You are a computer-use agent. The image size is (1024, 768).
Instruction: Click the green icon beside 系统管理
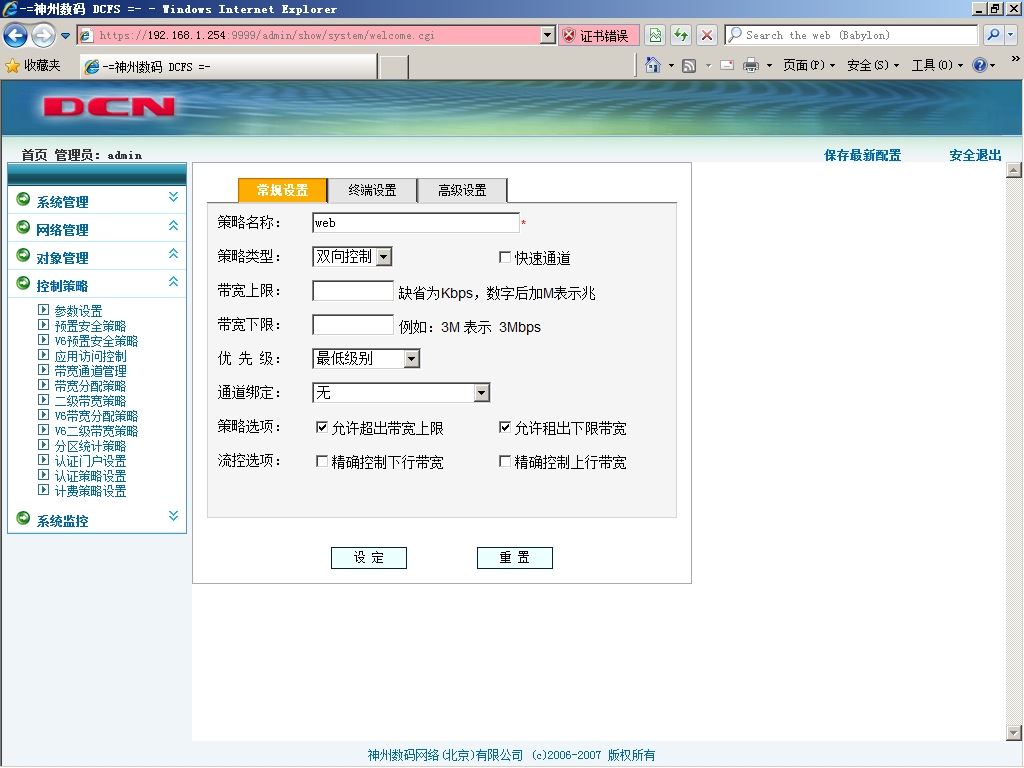tap(23, 199)
